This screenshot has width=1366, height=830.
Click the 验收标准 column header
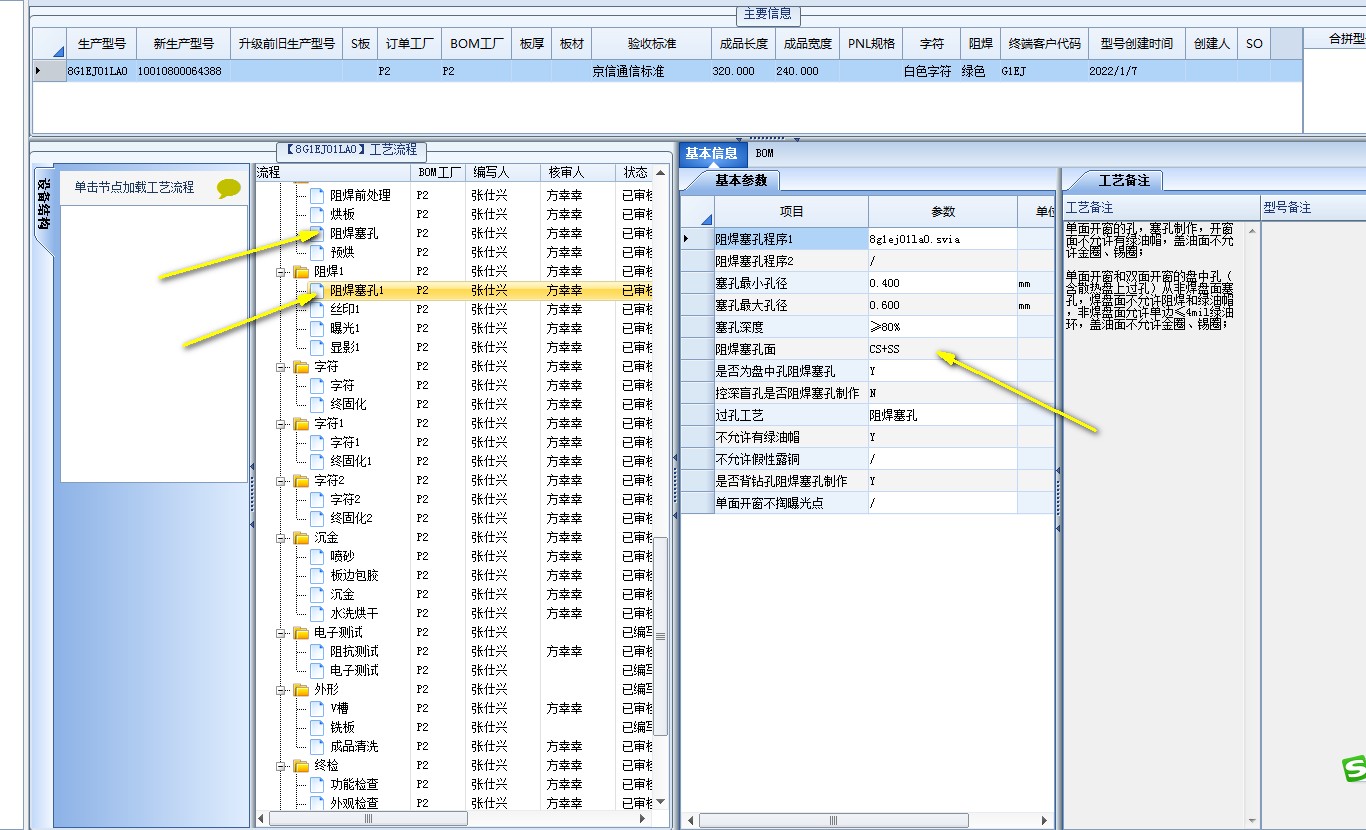(652, 44)
